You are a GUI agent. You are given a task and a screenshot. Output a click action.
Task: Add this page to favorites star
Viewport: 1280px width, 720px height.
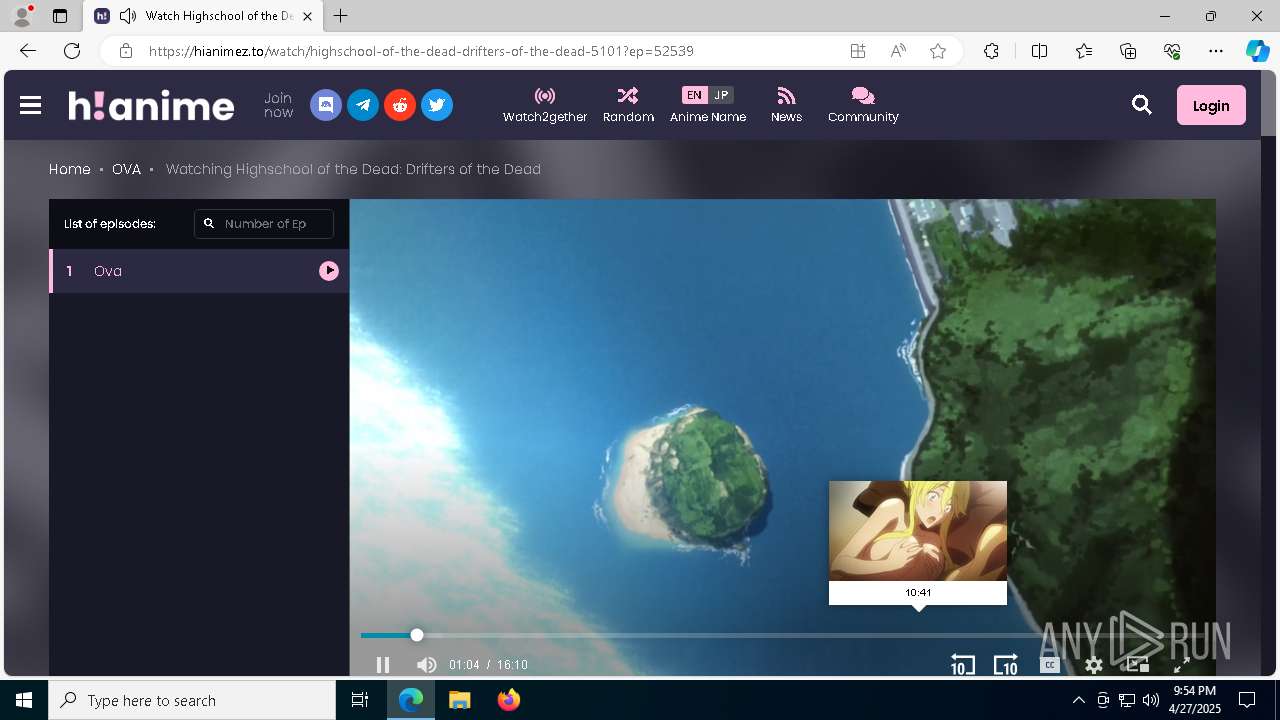(938, 51)
